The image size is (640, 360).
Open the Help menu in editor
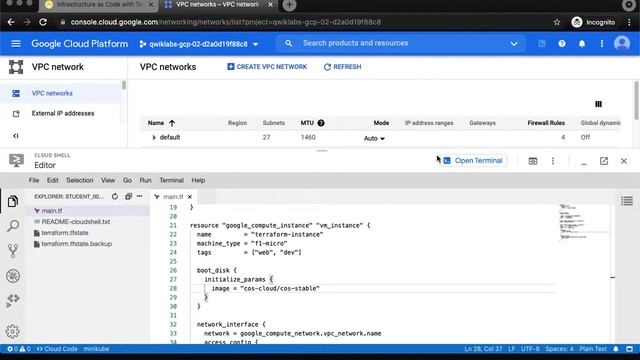tap(198, 180)
